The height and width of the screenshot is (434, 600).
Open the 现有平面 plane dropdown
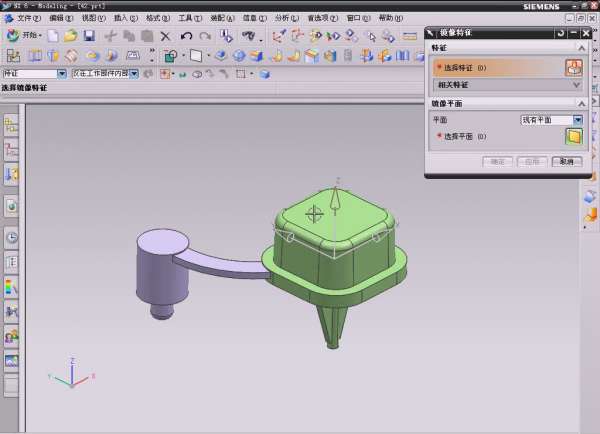[x=577, y=120]
